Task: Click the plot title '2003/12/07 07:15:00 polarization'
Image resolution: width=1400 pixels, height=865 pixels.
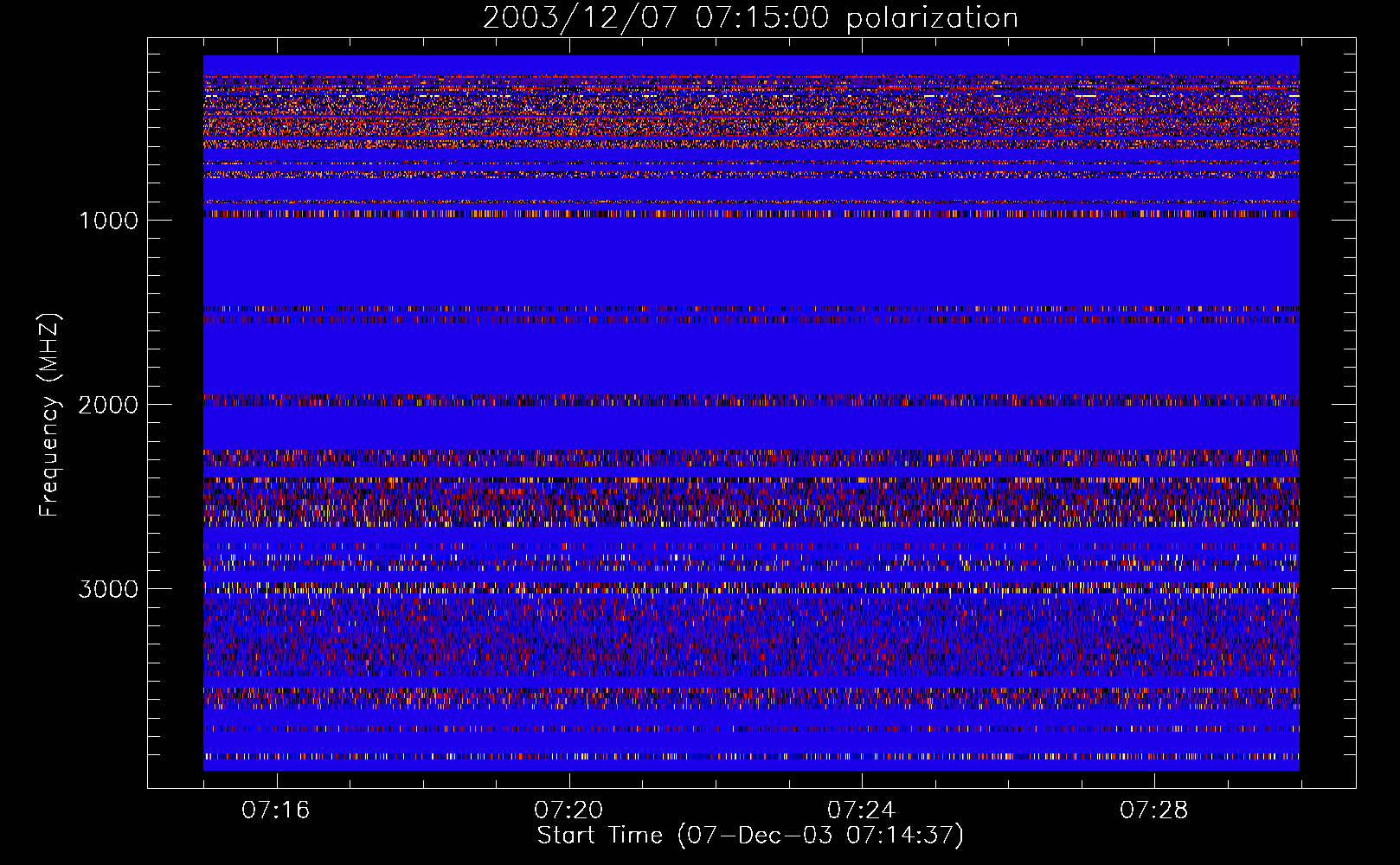Action: tap(750, 18)
